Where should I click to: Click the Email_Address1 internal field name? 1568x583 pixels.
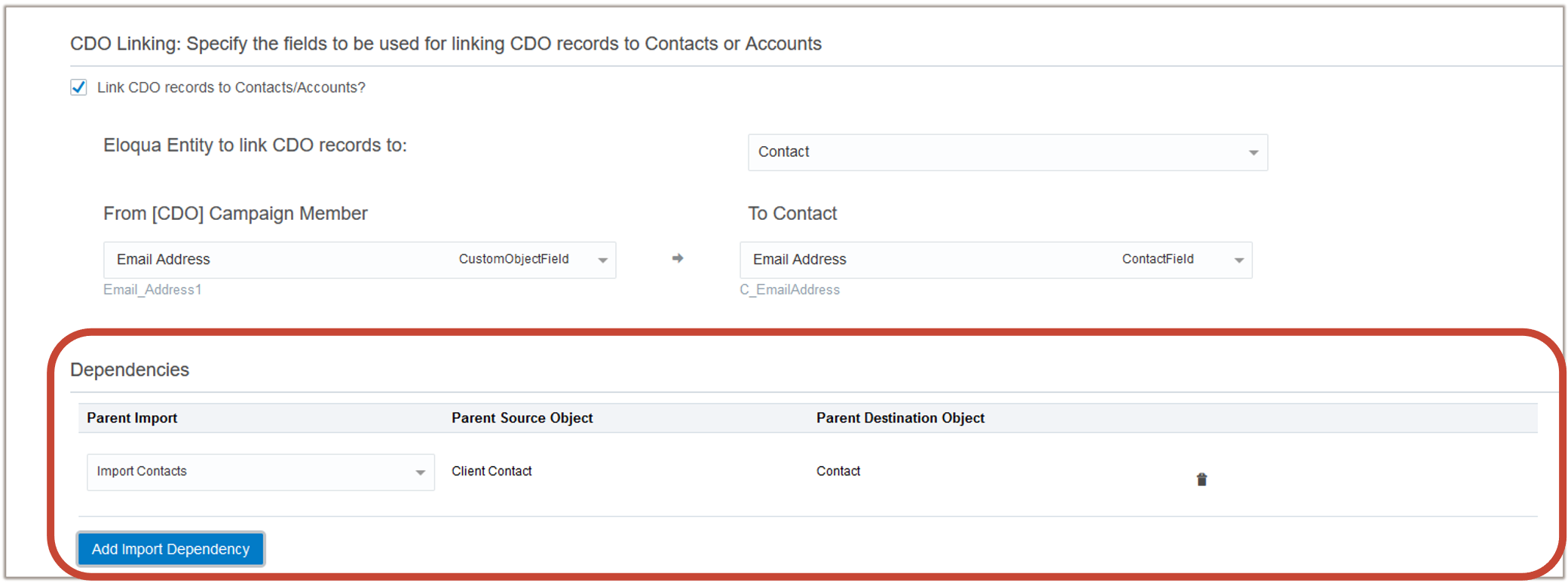point(152,290)
